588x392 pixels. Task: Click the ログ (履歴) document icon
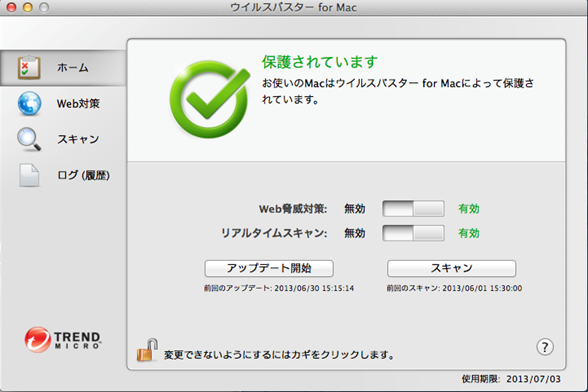pos(29,175)
